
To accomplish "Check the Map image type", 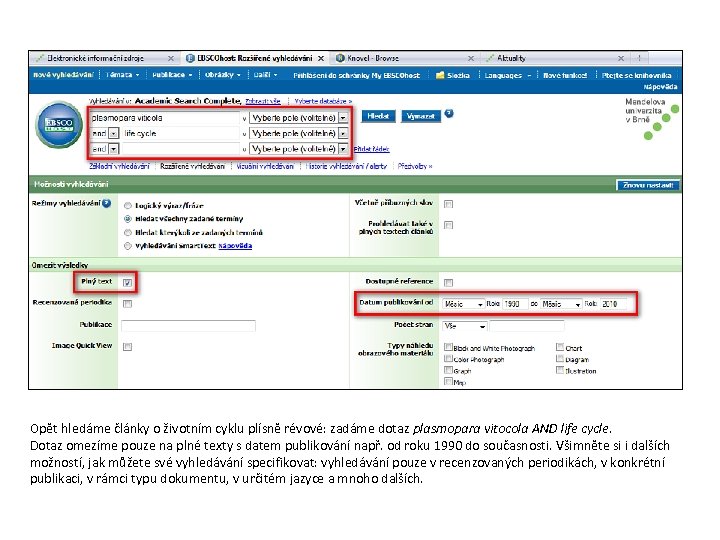I will click(448, 382).
